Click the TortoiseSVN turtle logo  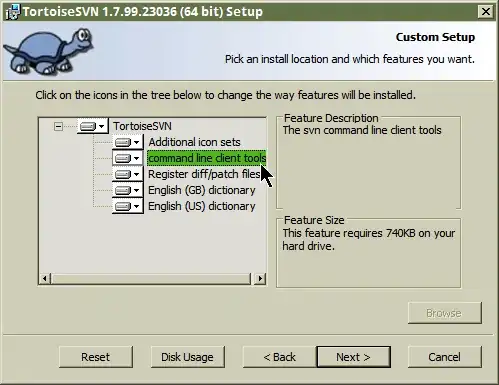48,51
